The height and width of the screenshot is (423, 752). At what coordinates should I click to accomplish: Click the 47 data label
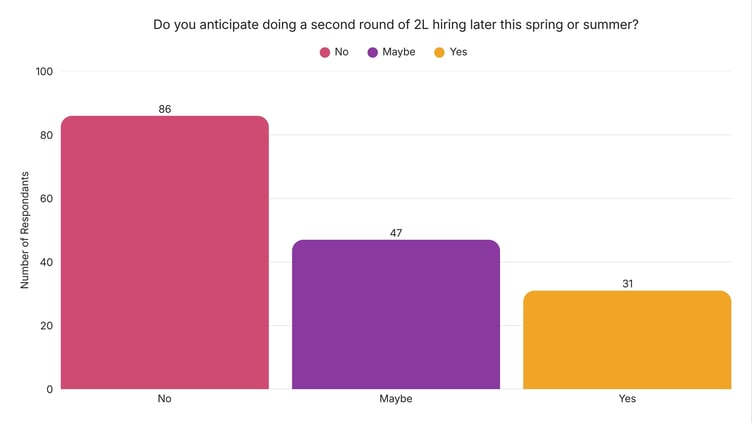click(x=396, y=233)
